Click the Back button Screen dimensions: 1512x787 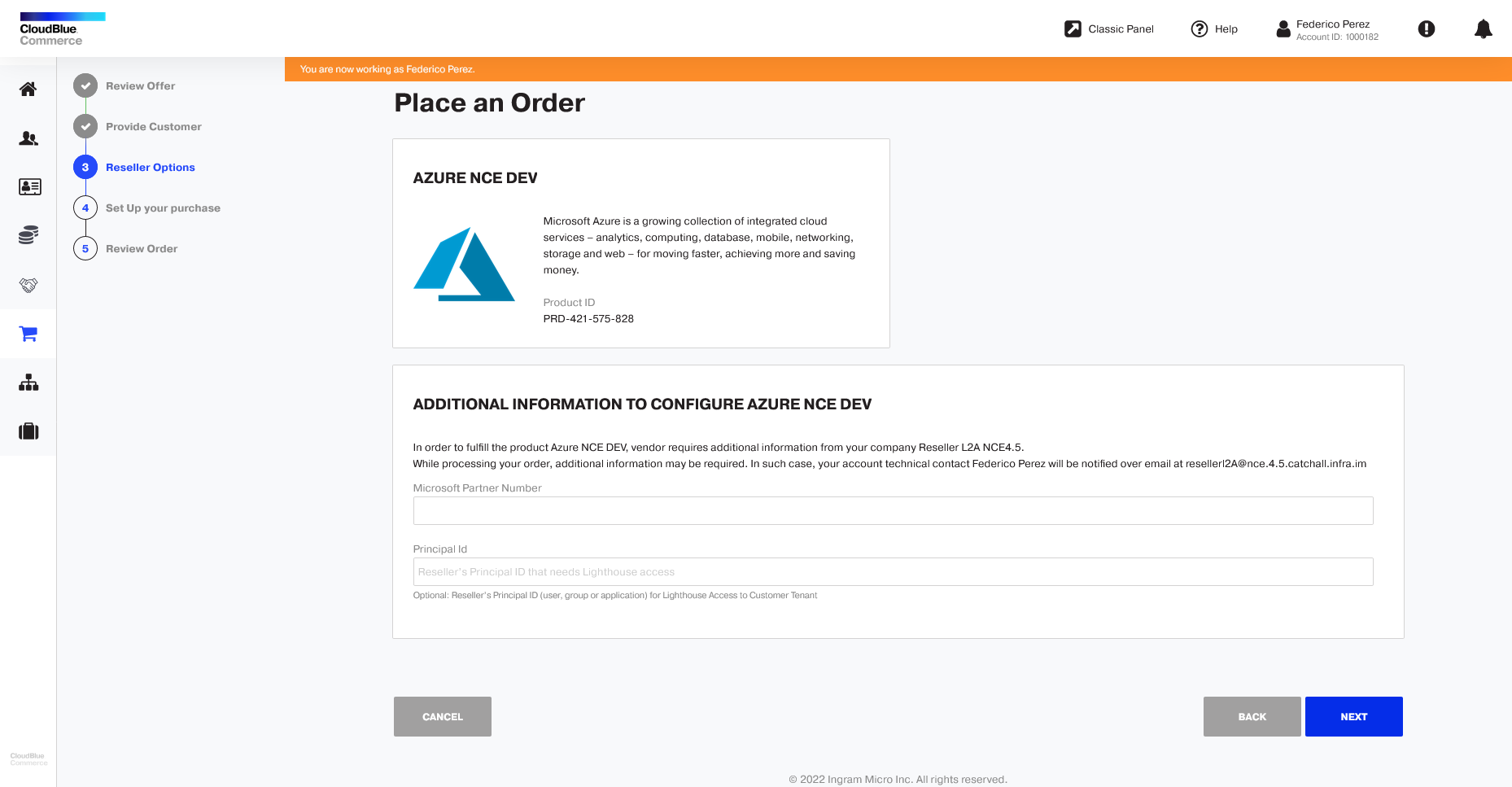pos(1252,716)
